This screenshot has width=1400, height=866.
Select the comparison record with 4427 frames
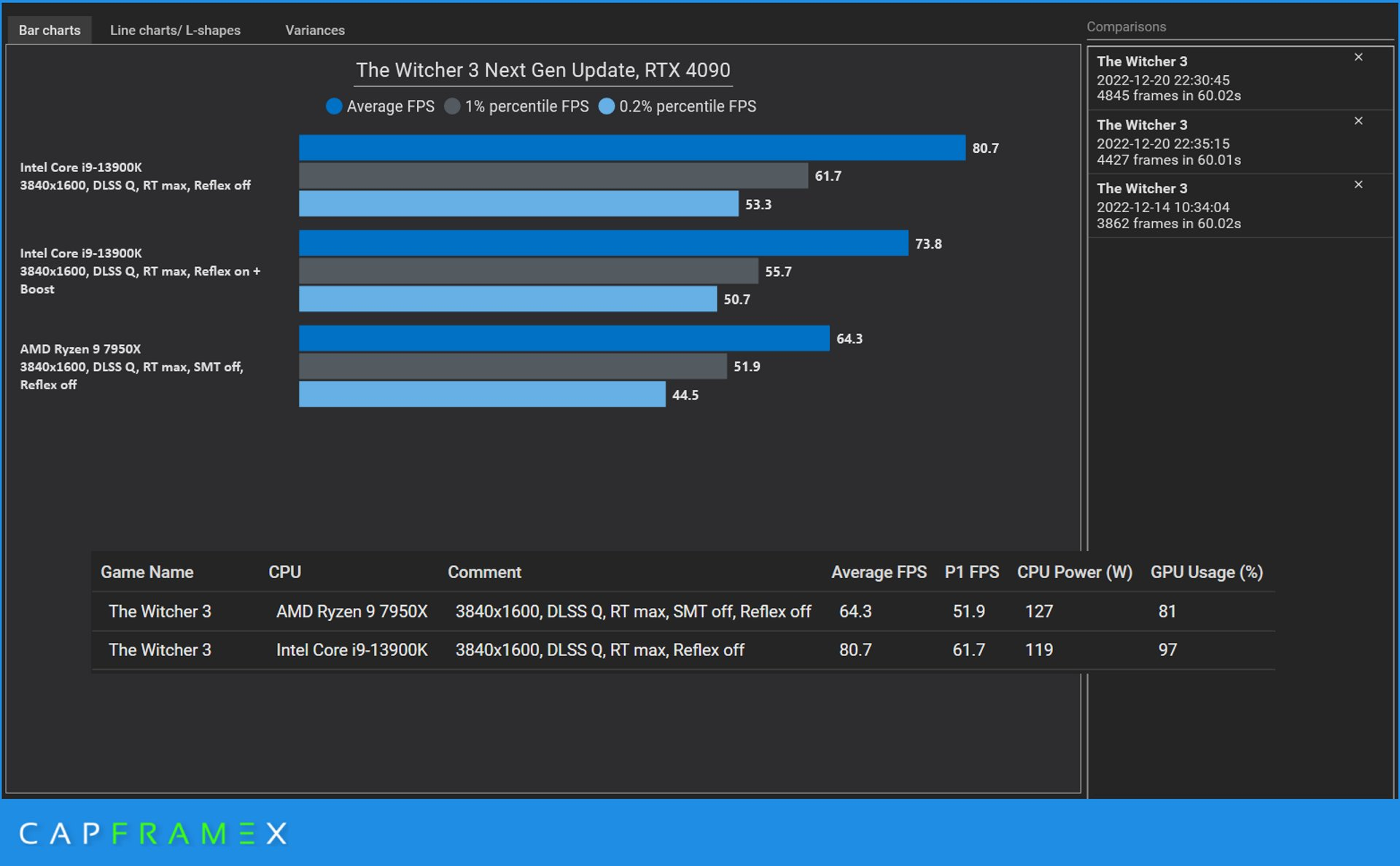point(1240,142)
